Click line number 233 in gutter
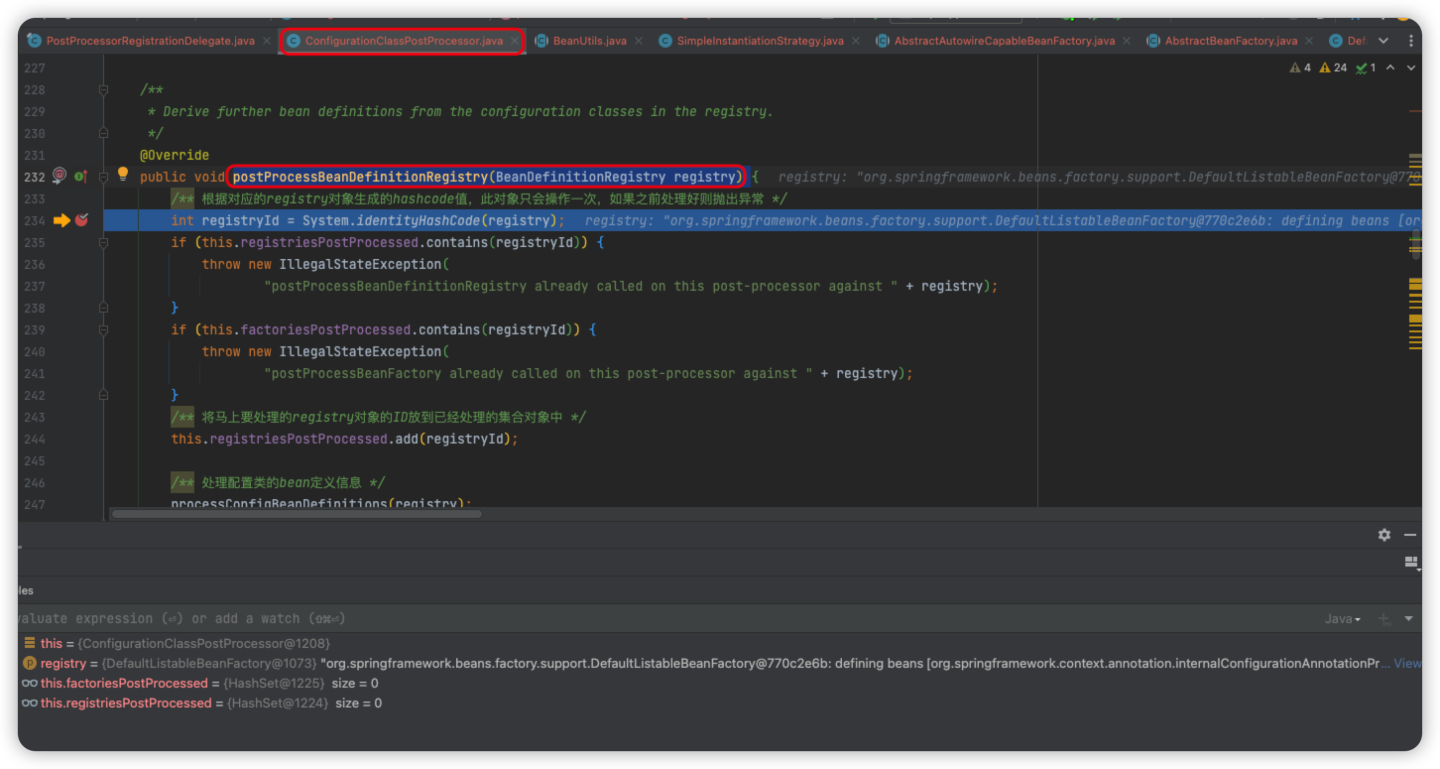Screen dimensions: 1440x769 [x=34, y=199]
